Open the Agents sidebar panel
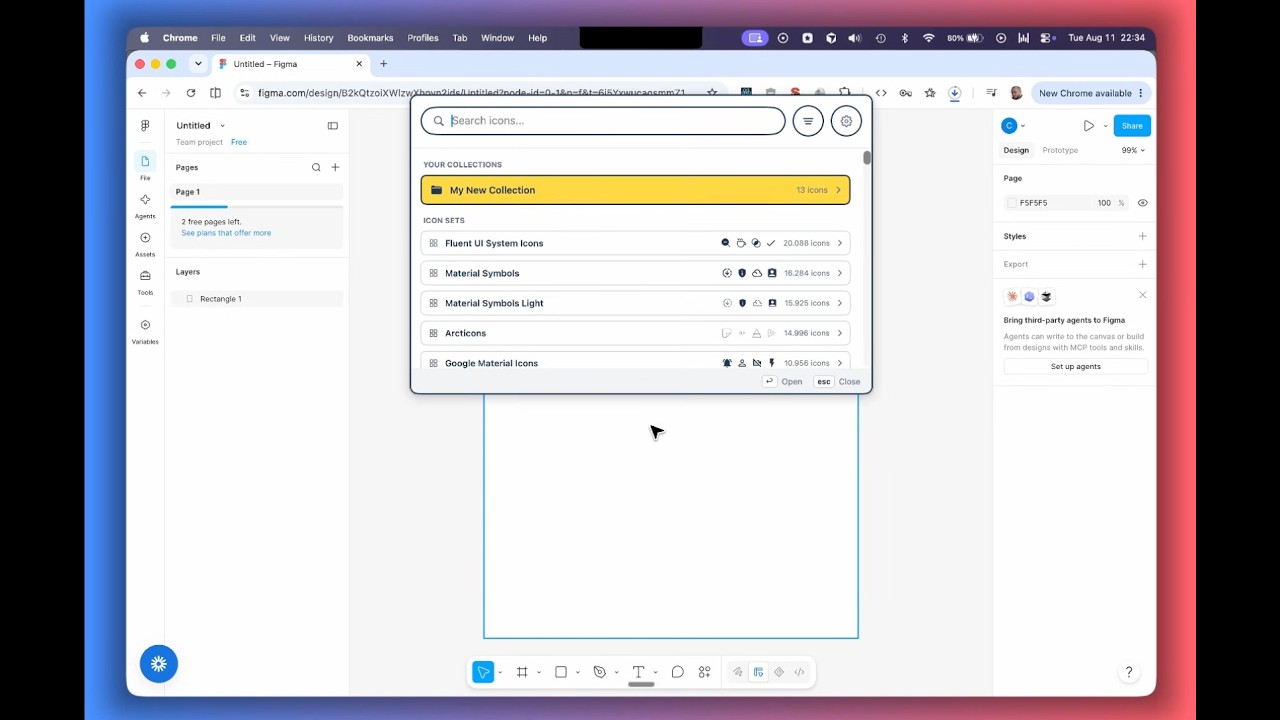Viewport: 1280px width, 720px height. (x=145, y=205)
